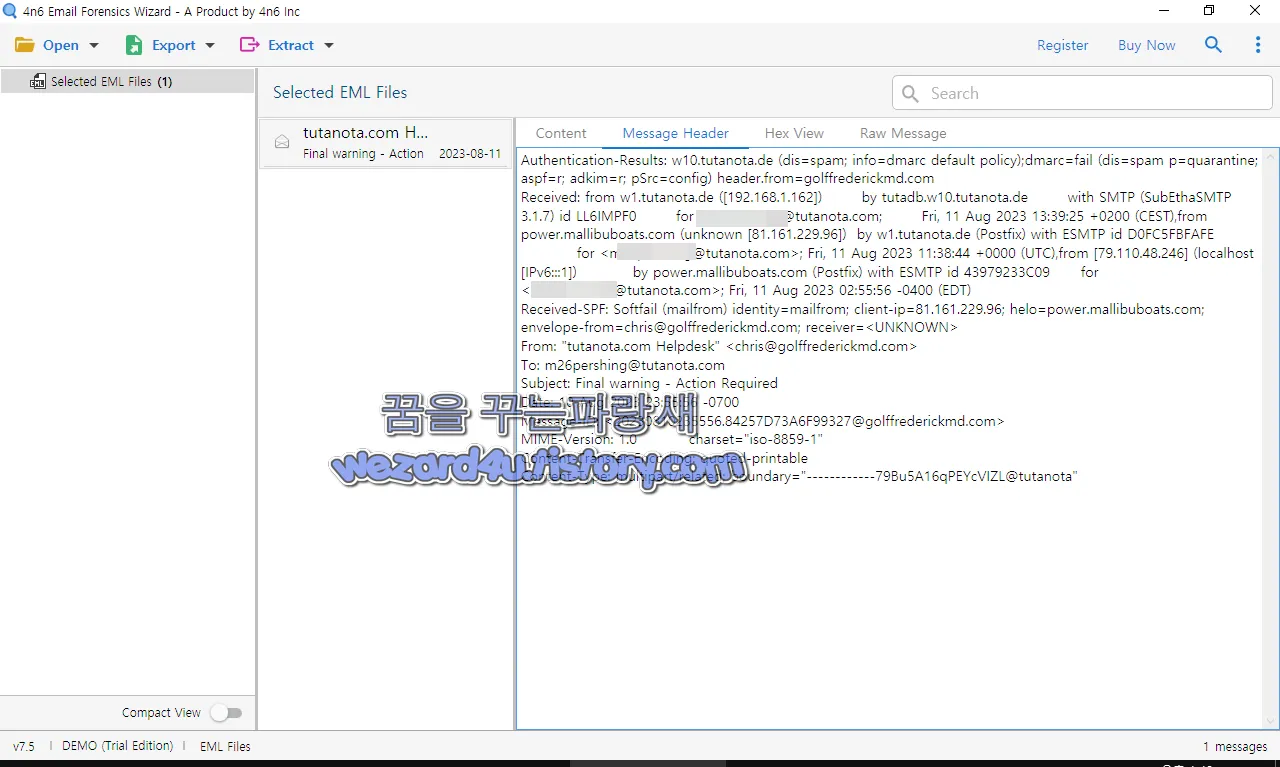1280x767 pixels.
Task: Click the Extract button label
Action: [x=291, y=45]
